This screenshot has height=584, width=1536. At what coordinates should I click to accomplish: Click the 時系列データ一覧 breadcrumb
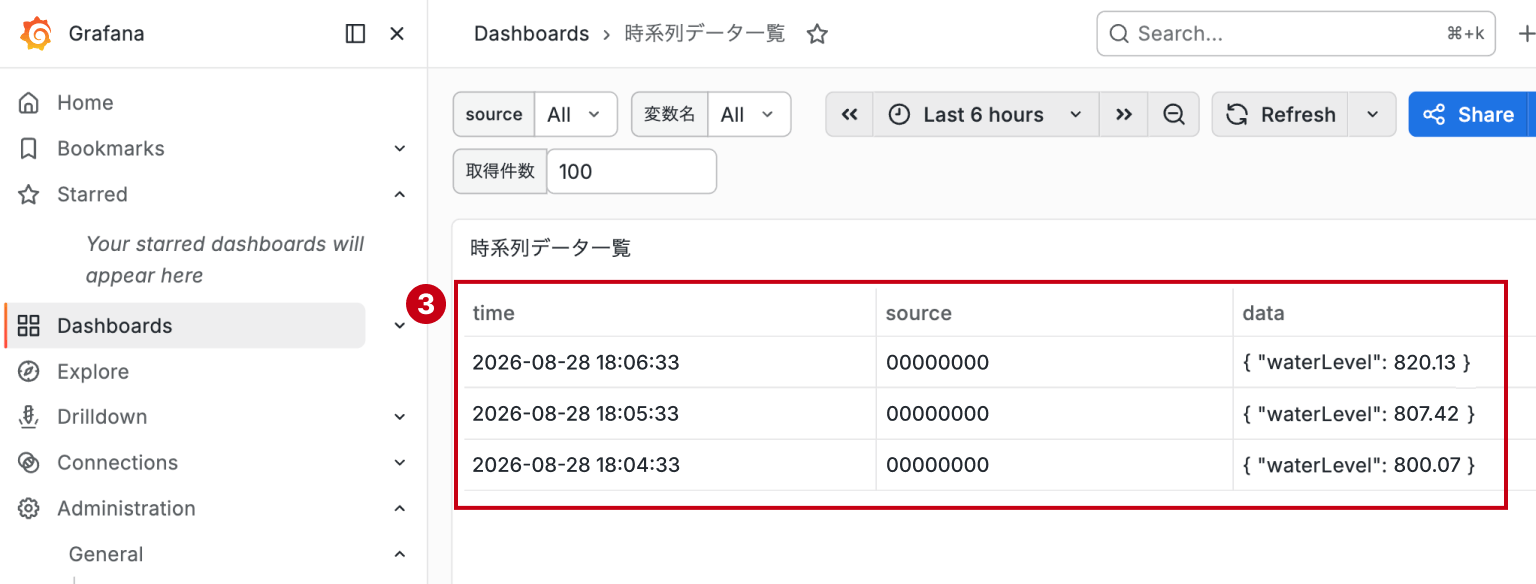point(705,34)
